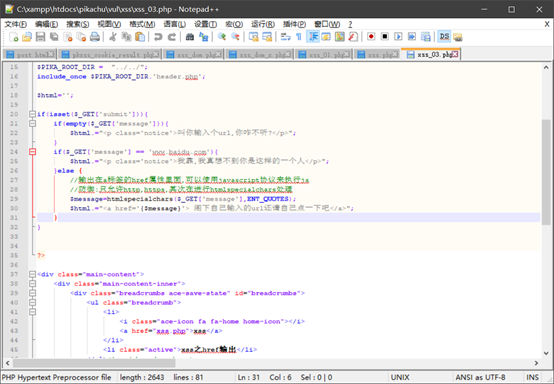Click the horizontal scrollbar right arrow

tap(536, 363)
